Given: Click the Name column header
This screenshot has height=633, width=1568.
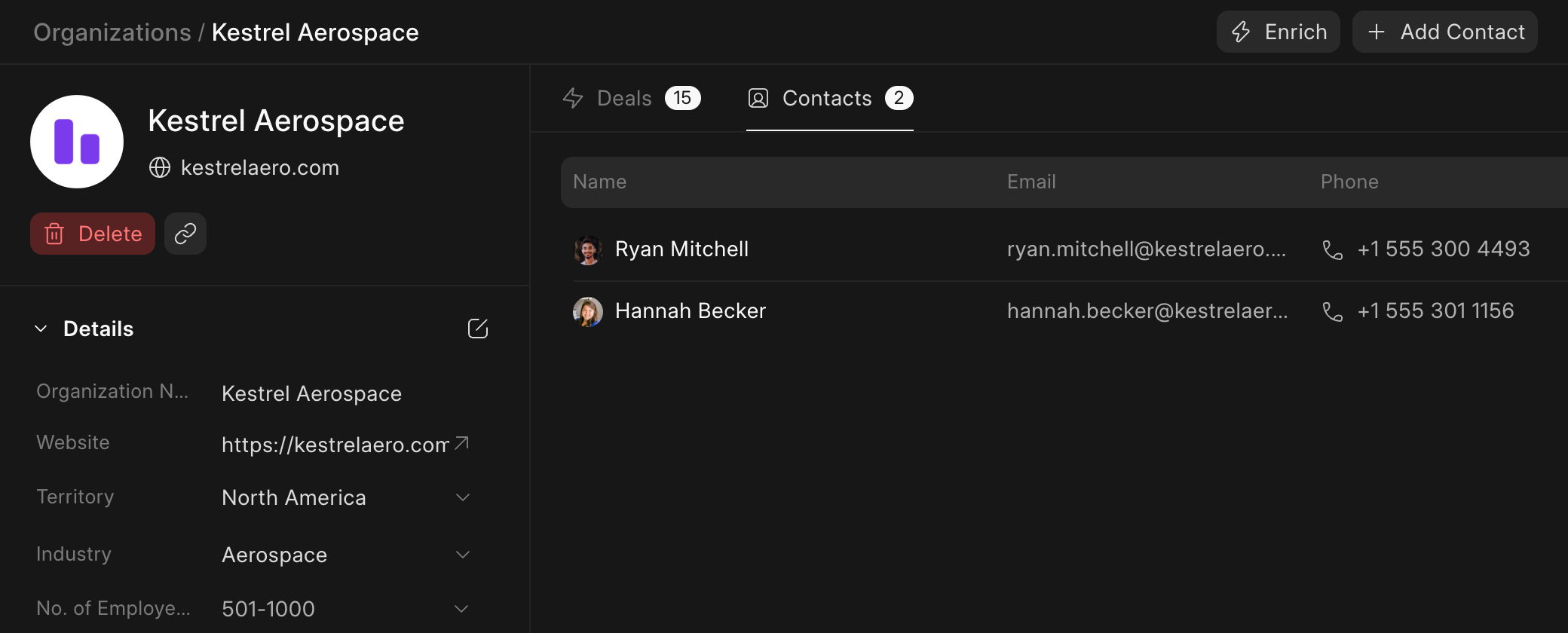Looking at the screenshot, I should click(599, 182).
